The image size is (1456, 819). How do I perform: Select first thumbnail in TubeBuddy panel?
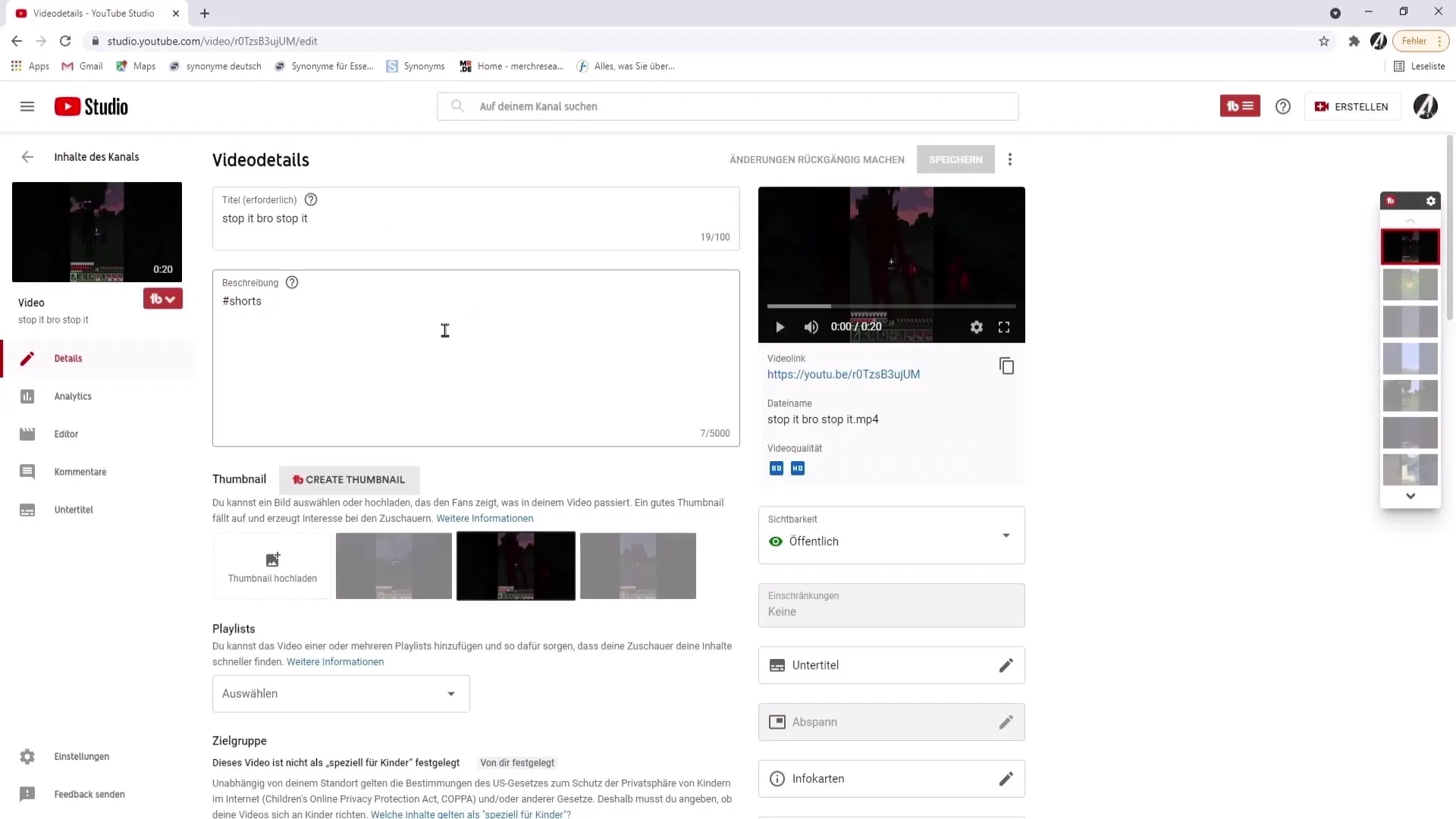[x=1410, y=247]
